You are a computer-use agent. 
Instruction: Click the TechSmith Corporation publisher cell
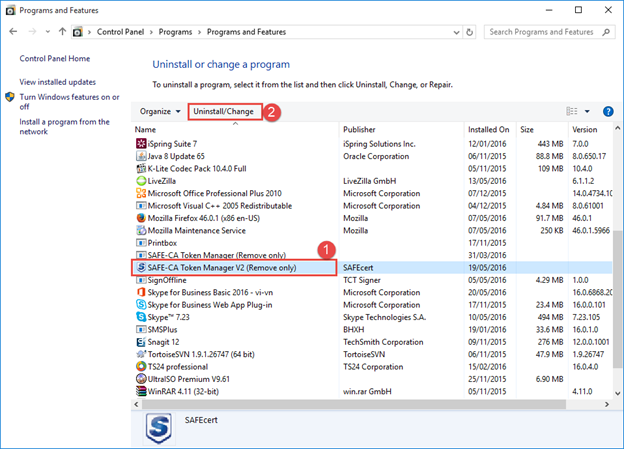click(x=383, y=342)
